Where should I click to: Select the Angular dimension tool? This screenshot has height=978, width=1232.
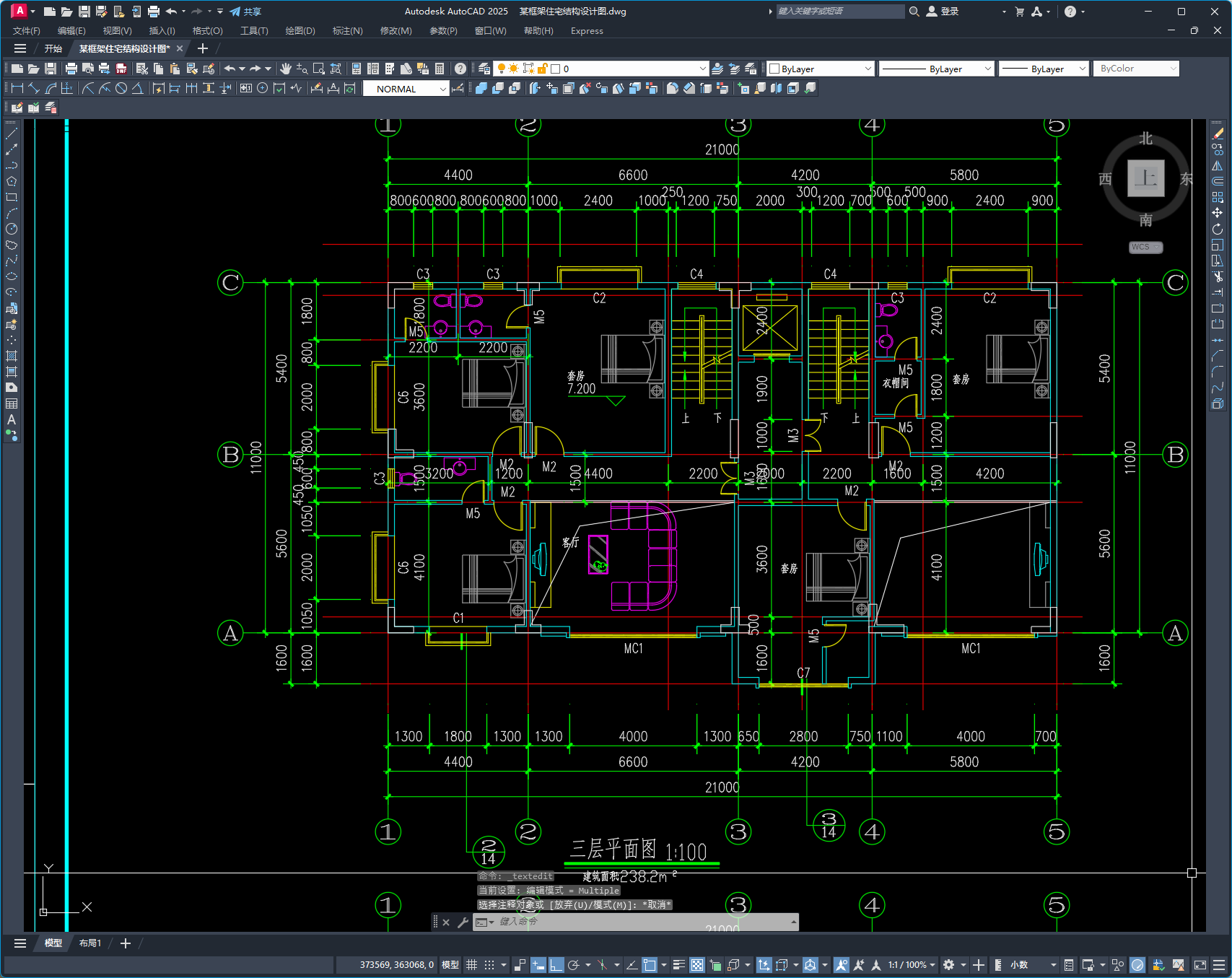(137, 88)
